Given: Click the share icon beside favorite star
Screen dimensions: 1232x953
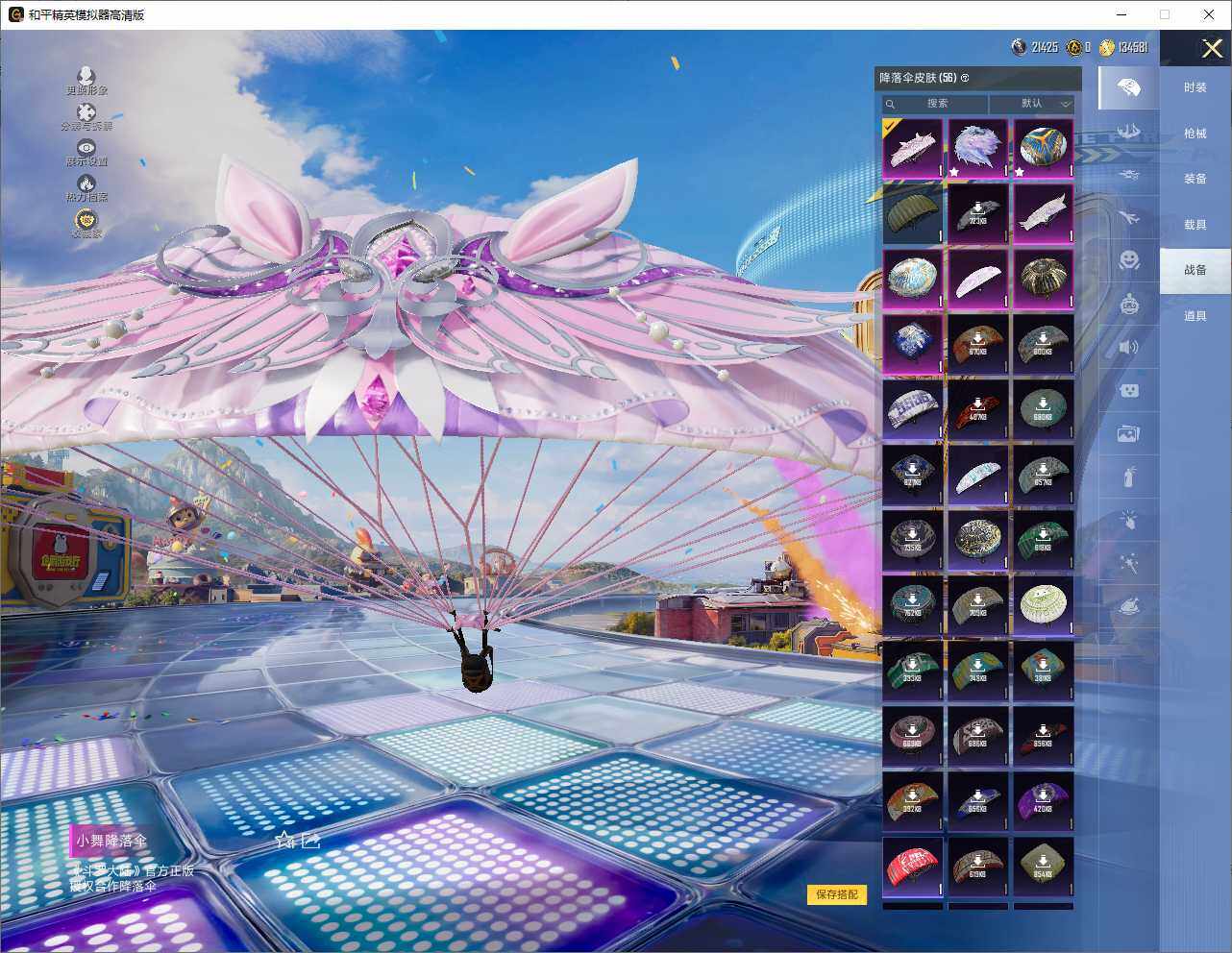Looking at the screenshot, I should tap(310, 841).
